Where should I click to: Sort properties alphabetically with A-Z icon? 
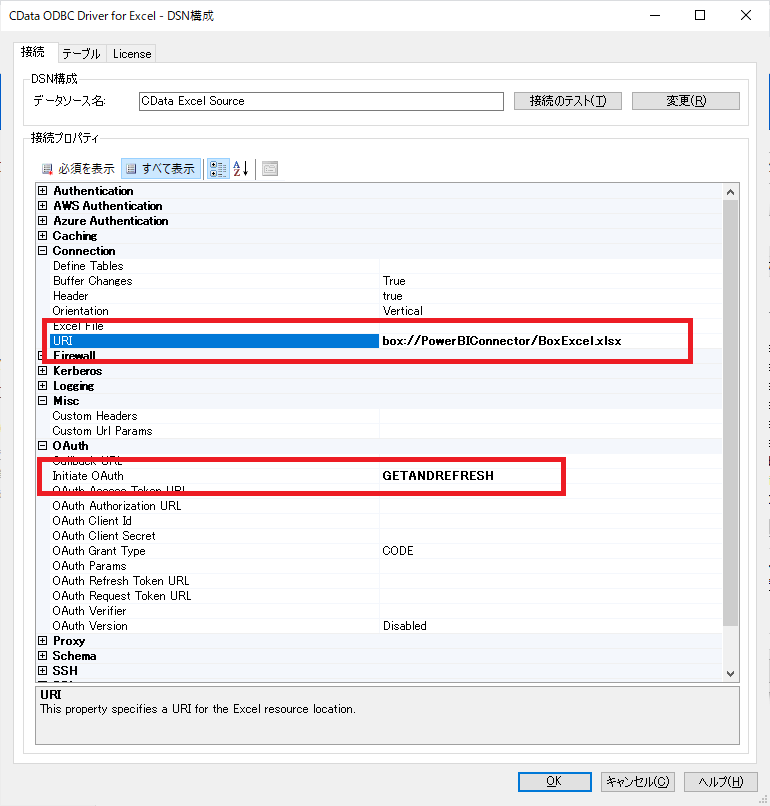click(x=241, y=169)
